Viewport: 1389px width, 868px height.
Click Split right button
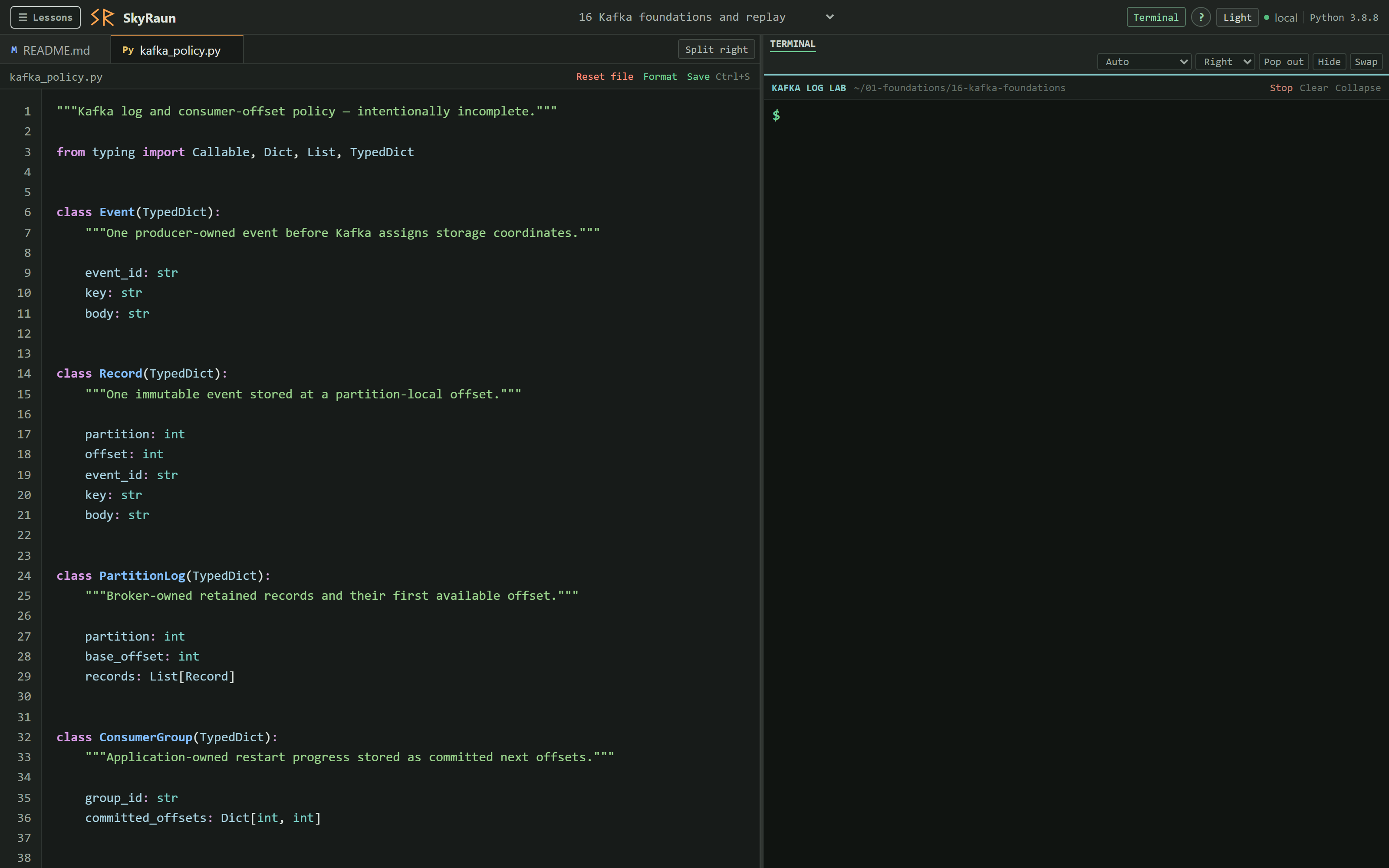[716, 49]
